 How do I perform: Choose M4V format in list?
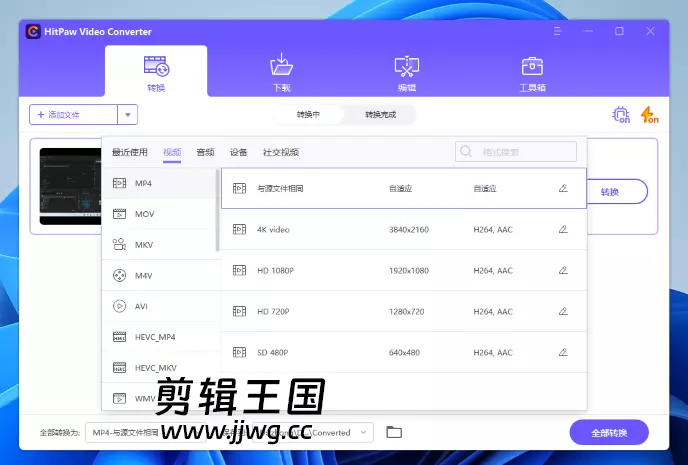pos(159,275)
